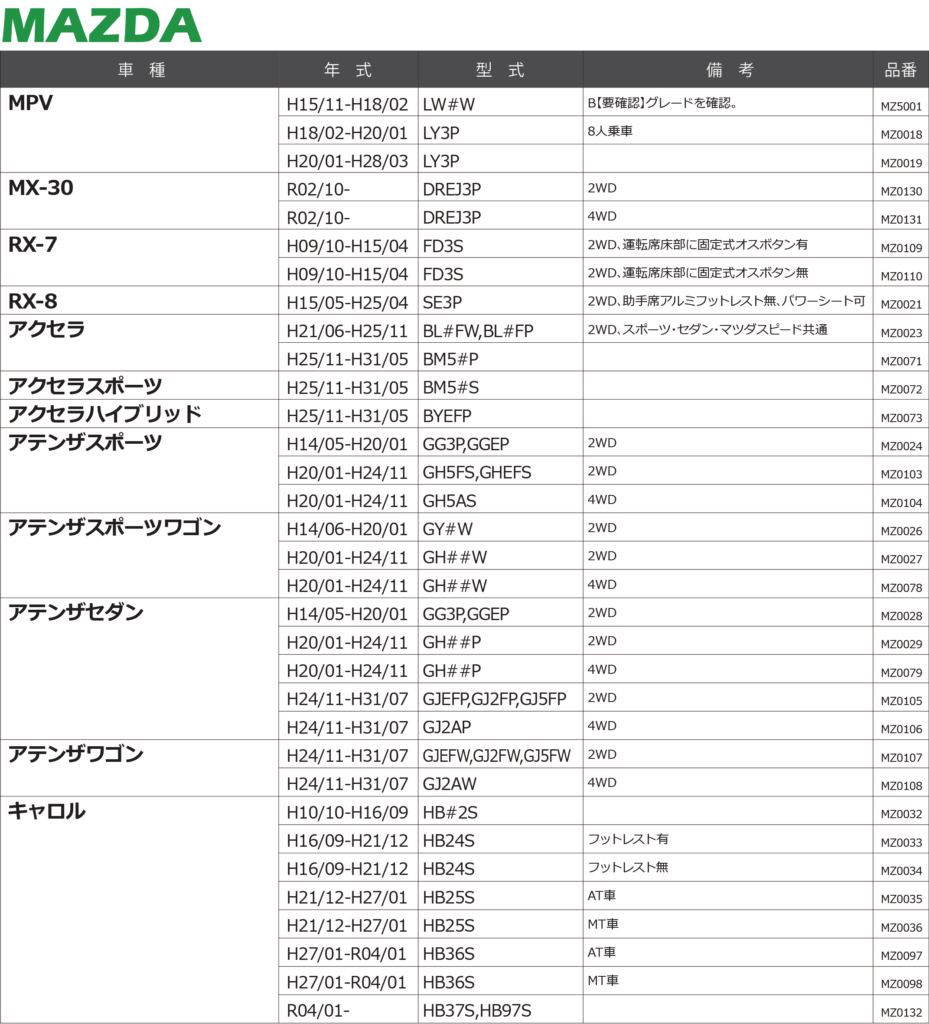Select the GJEFW,GJ2FW,GJ5FW model code cell
The image size is (929, 1024).
click(x=496, y=755)
